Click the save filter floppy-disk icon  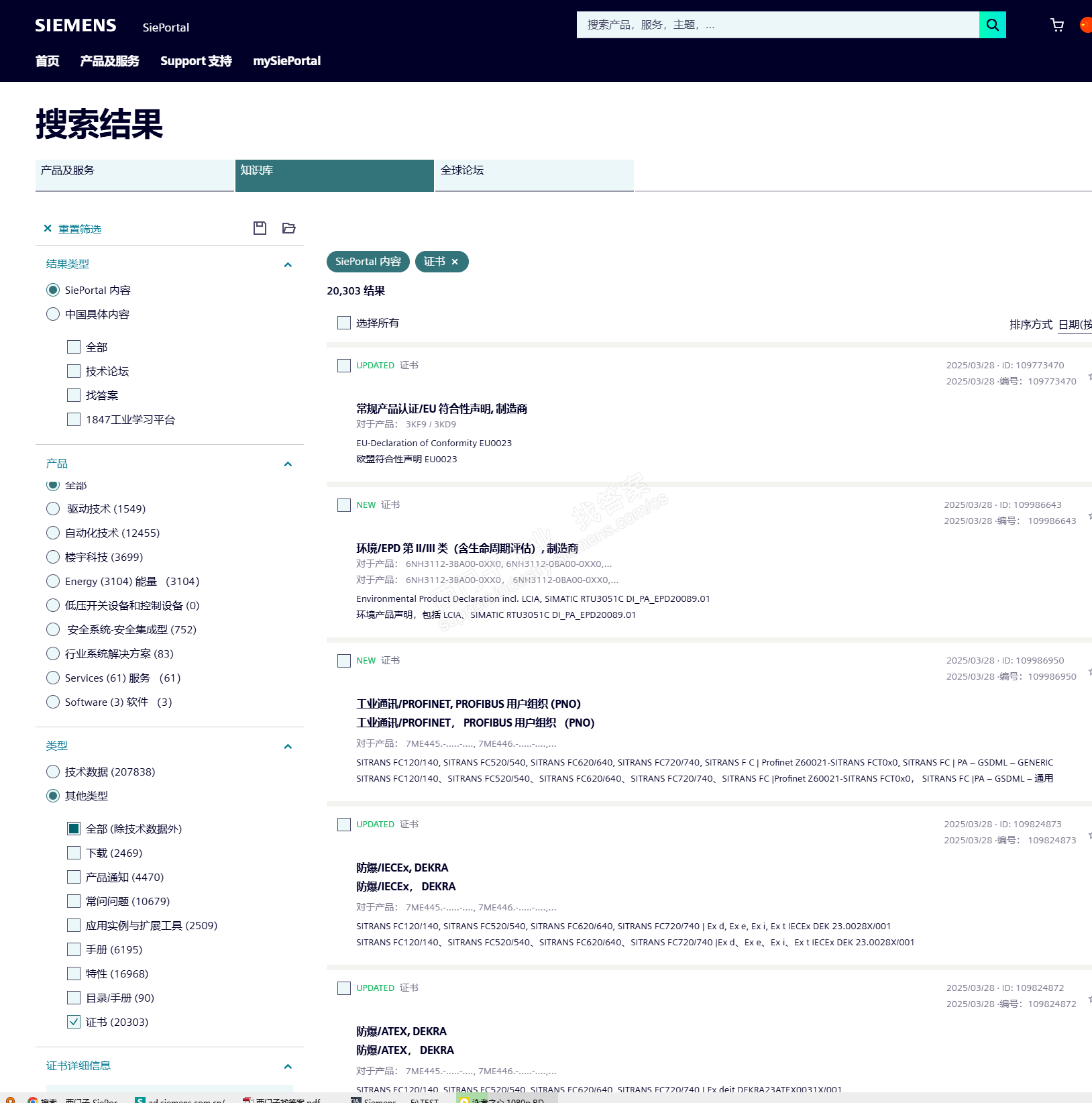tap(260, 228)
